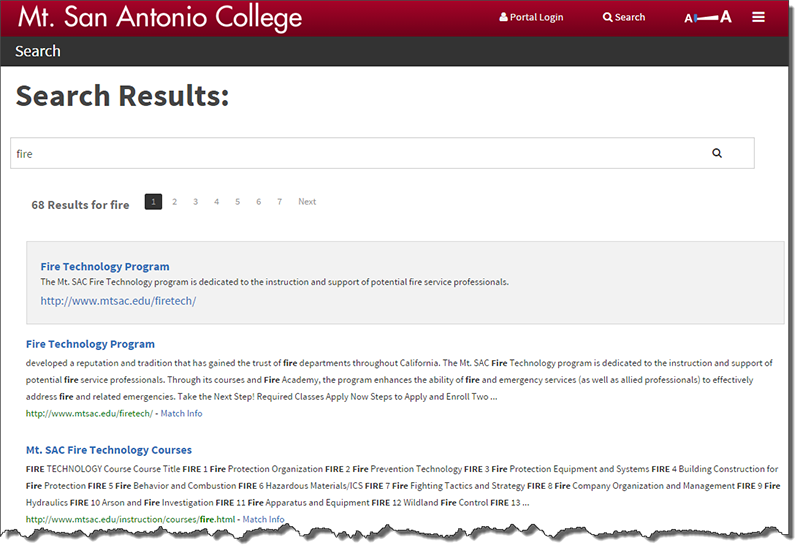This screenshot has width=800, height=556.
Task: Open second Fire Technology Program result title
Action: coord(90,344)
